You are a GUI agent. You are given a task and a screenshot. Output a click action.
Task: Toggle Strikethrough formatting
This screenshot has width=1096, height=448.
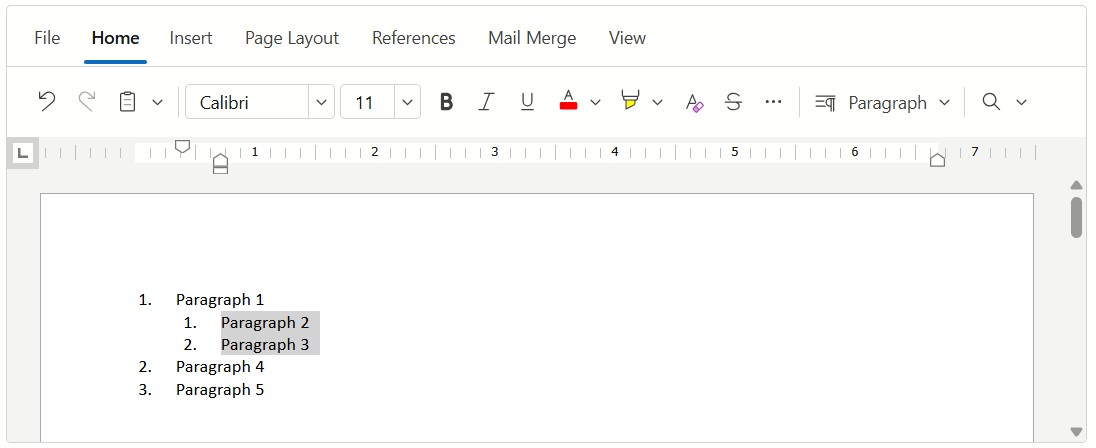click(x=733, y=102)
